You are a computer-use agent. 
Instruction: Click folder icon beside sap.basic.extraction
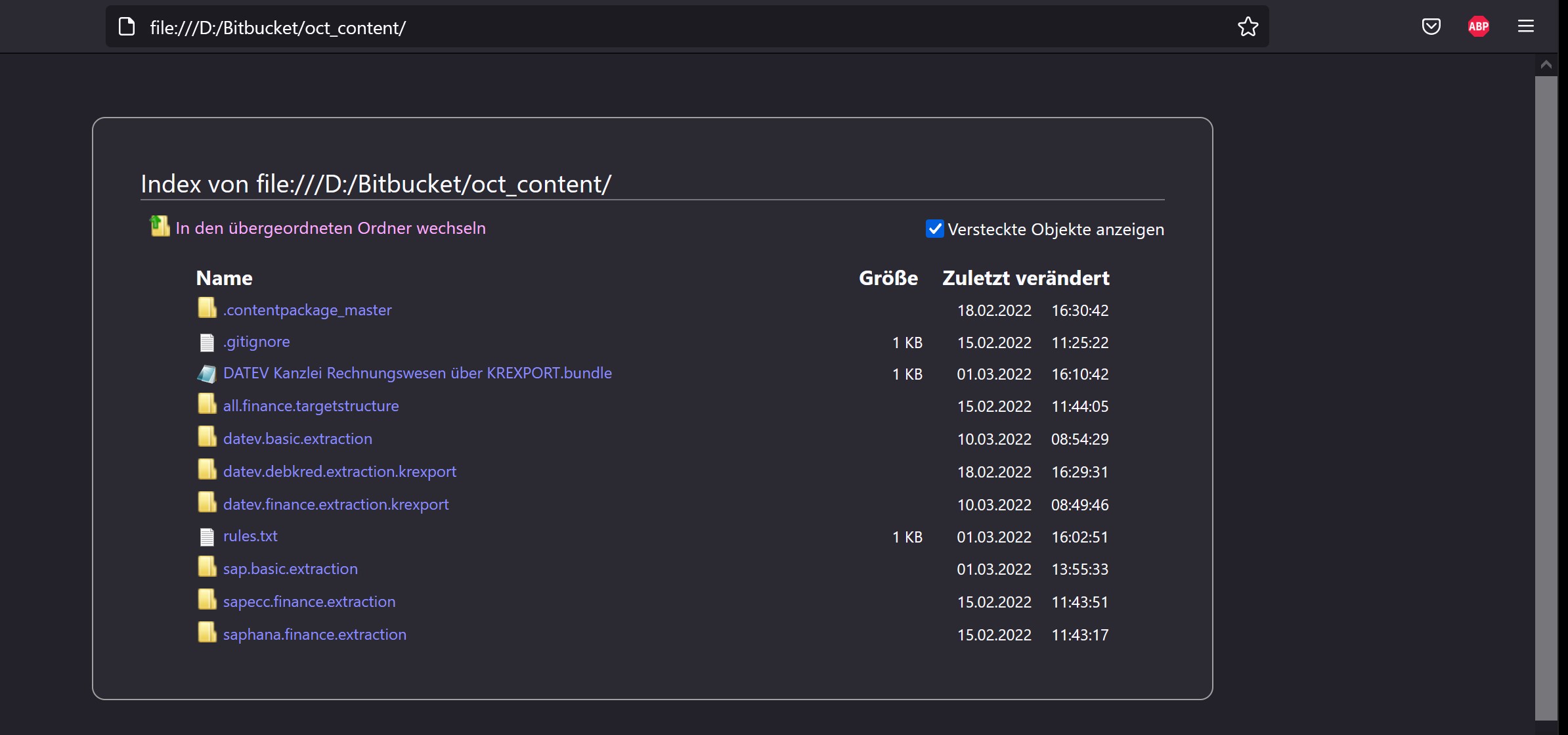click(x=207, y=567)
